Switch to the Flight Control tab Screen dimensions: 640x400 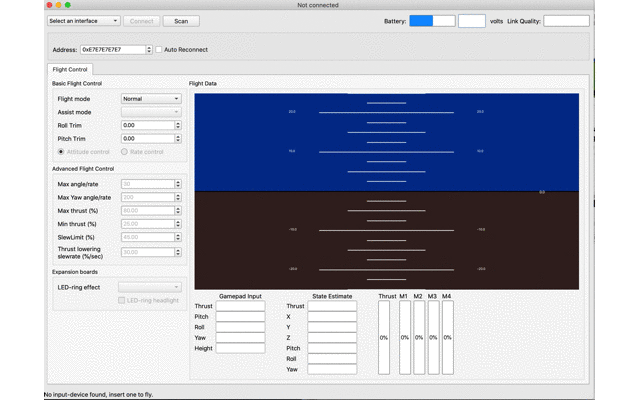coord(70,69)
